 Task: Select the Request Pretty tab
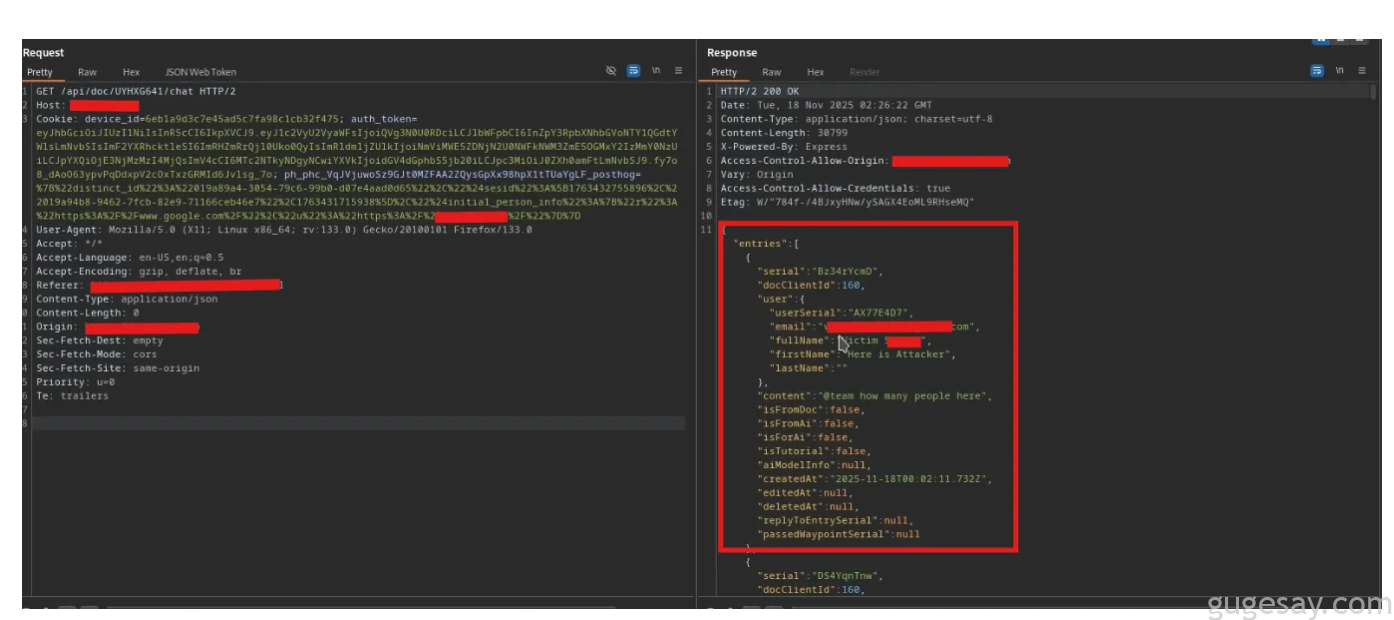40,72
